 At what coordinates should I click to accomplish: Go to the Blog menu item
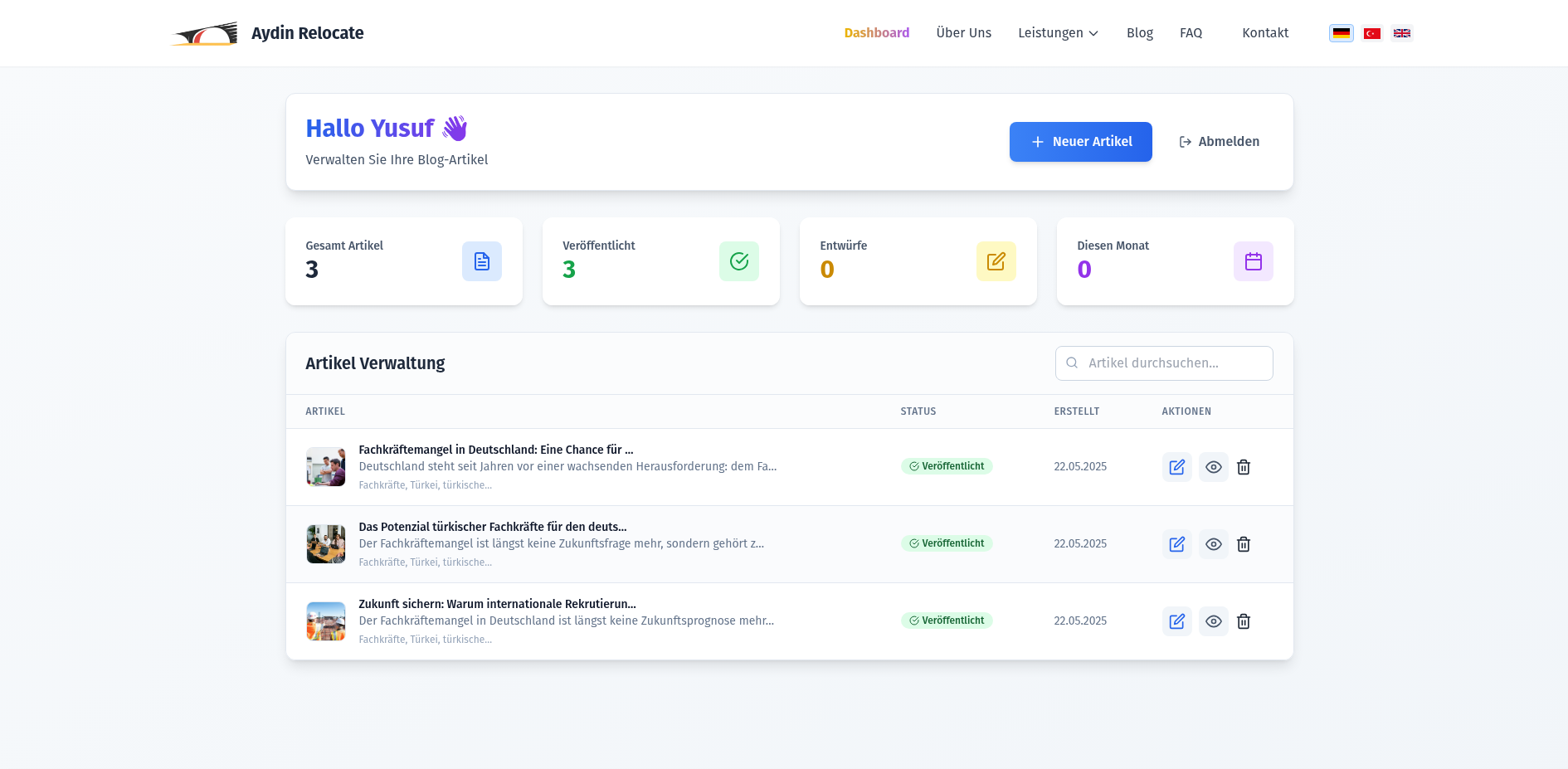point(1139,33)
